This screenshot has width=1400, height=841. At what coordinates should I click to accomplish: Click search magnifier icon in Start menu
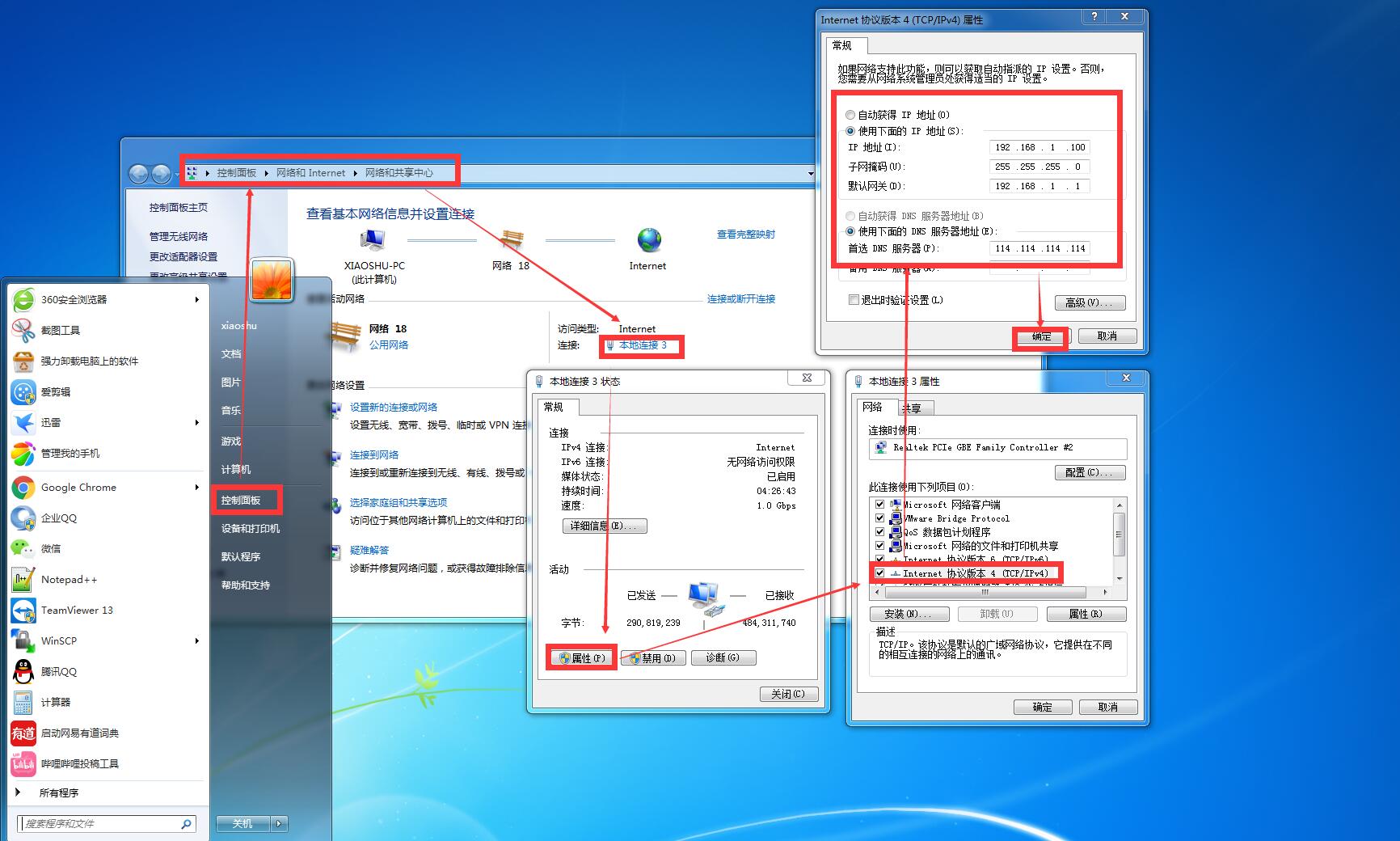[x=186, y=824]
